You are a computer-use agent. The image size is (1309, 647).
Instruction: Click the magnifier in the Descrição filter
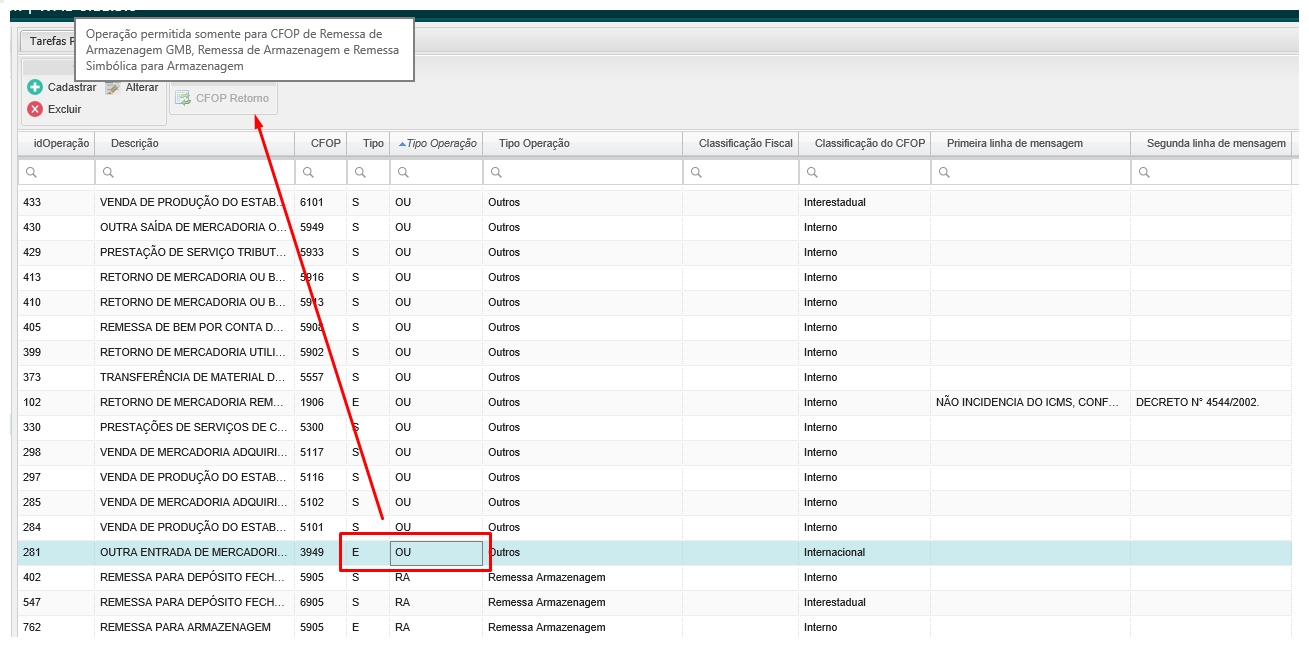point(108,173)
